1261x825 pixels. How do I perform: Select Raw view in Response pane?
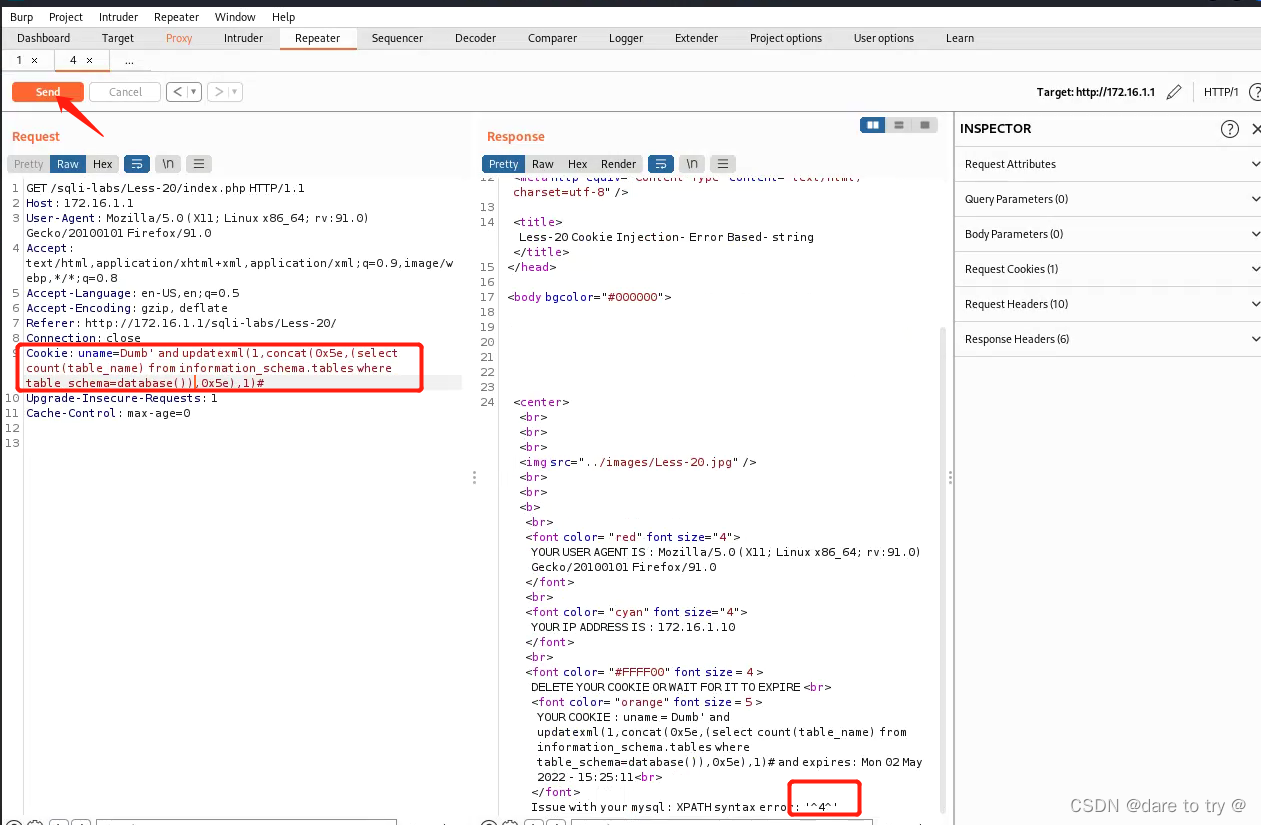point(543,164)
